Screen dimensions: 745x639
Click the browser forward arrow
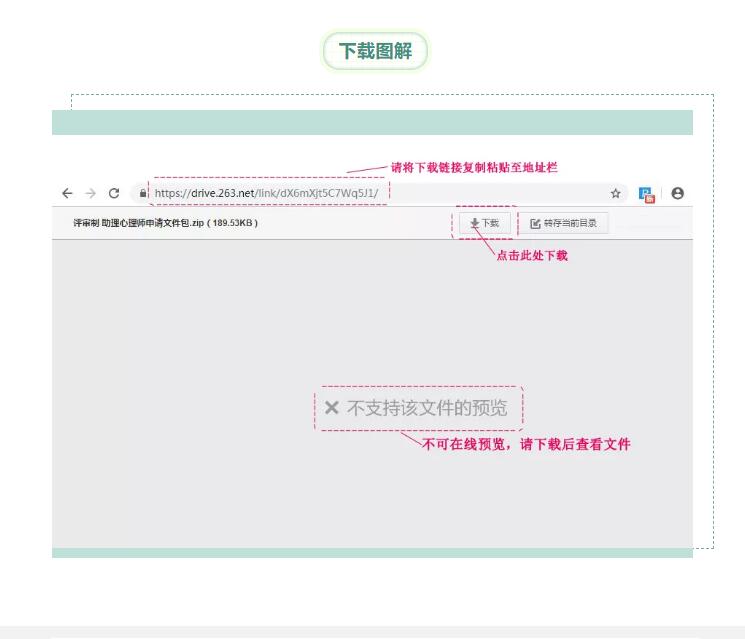click(x=91, y=193)
